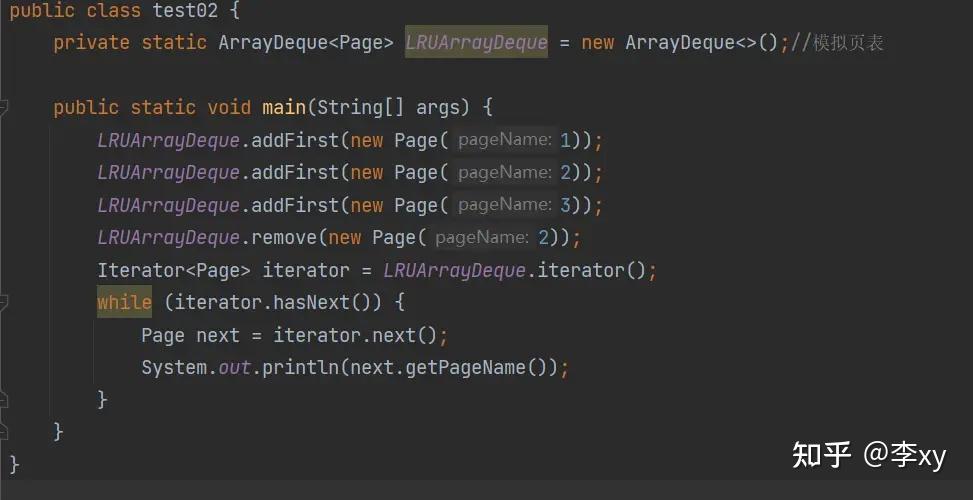Click the void keyword in main signature
The height and width of the screenshot is (500, 973).
(229, 108)
